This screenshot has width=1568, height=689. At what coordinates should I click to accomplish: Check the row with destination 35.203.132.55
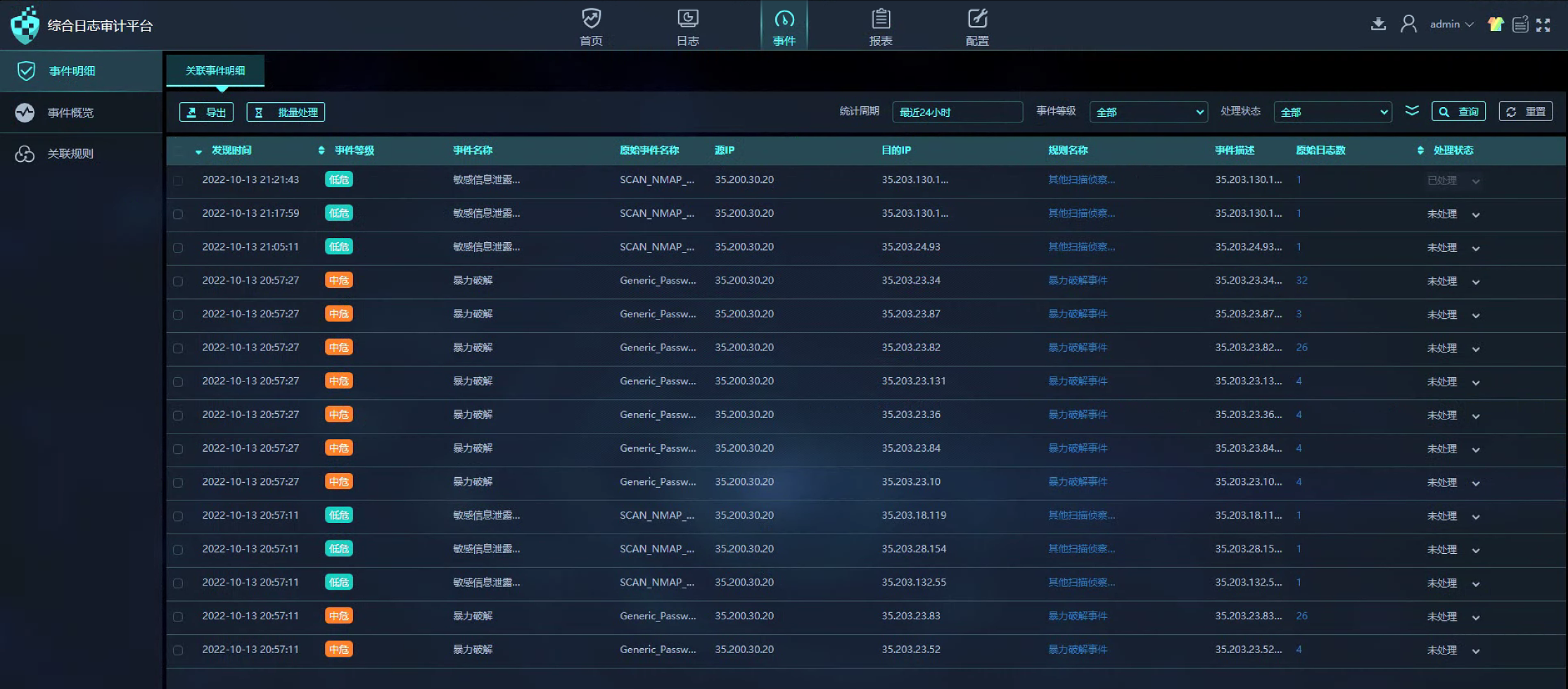click(x=178, y=583)
